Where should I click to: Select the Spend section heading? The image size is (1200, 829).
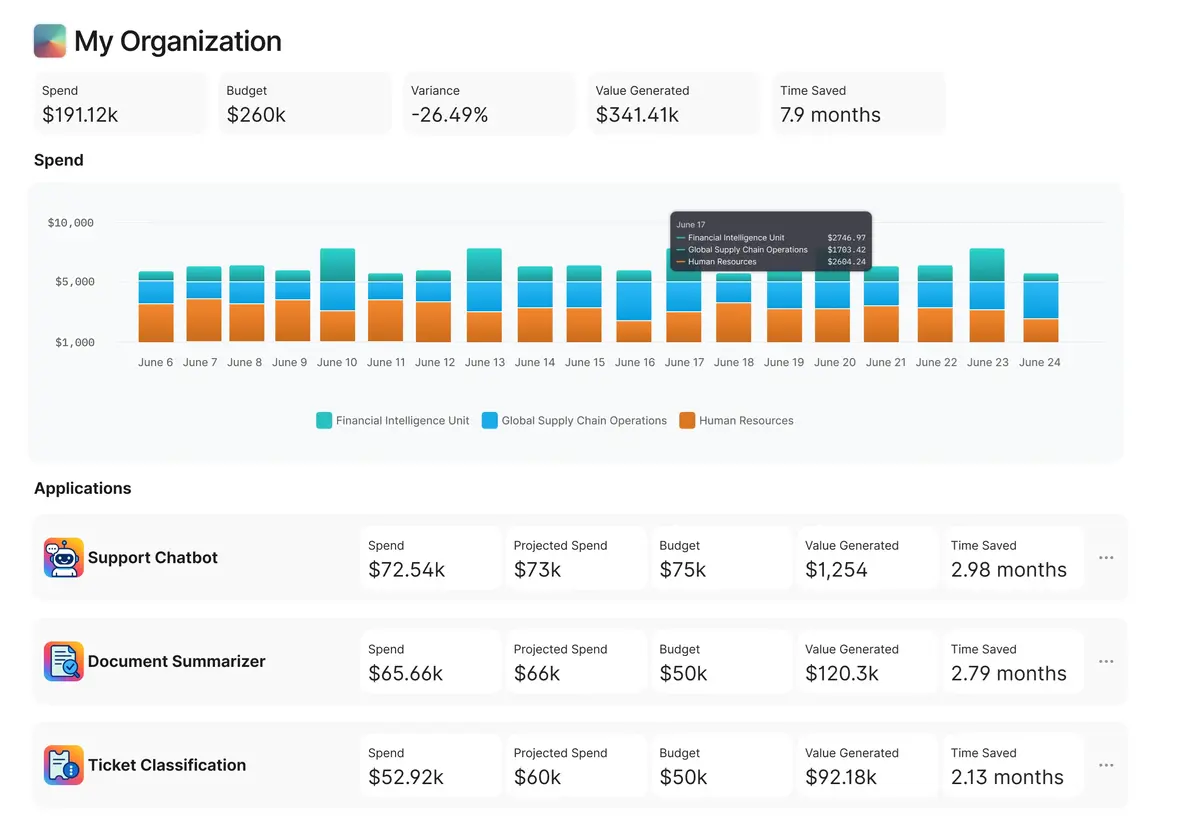(x=58, y=160)
